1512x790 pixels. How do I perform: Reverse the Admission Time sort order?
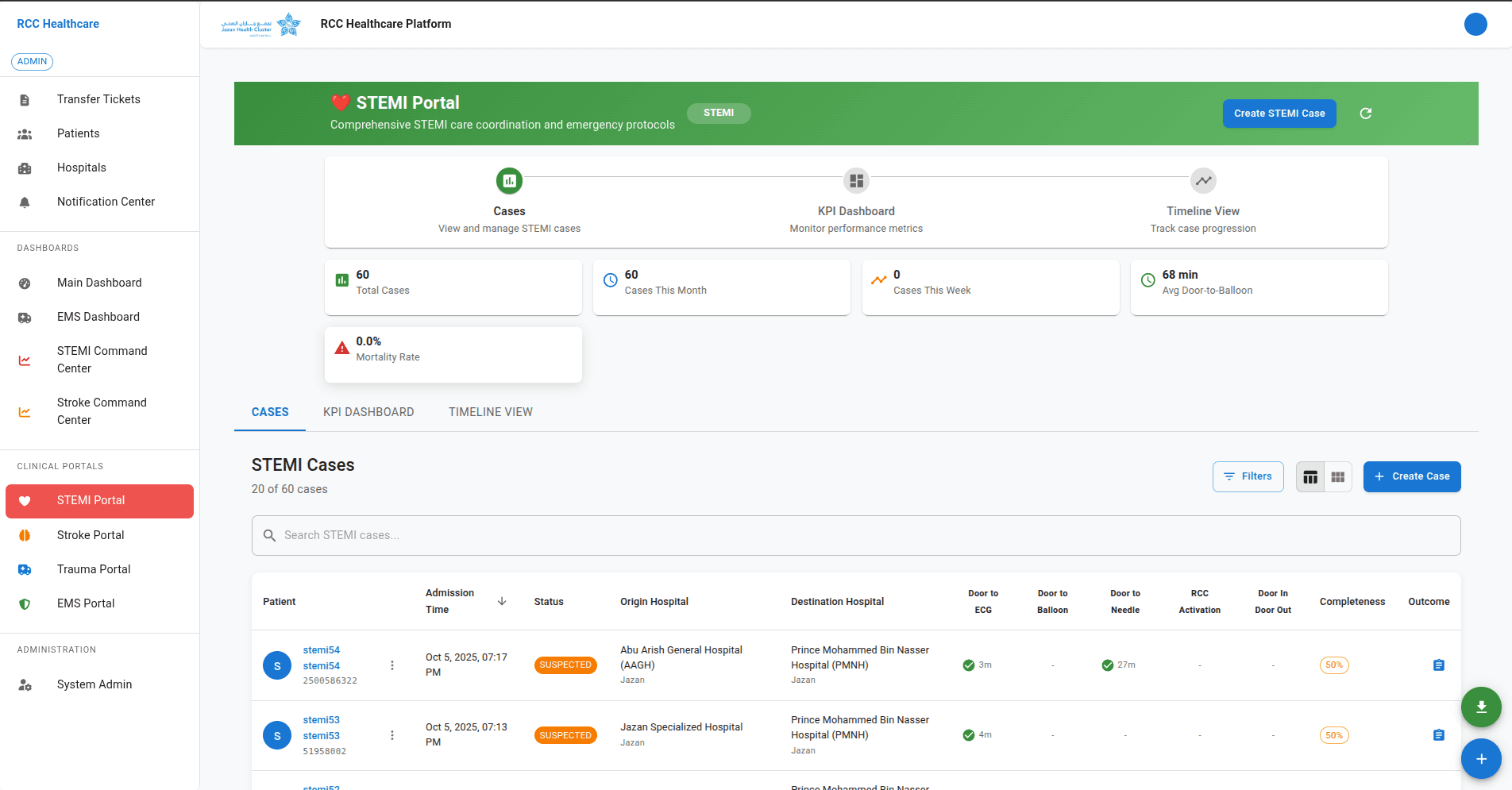point(503,601)
